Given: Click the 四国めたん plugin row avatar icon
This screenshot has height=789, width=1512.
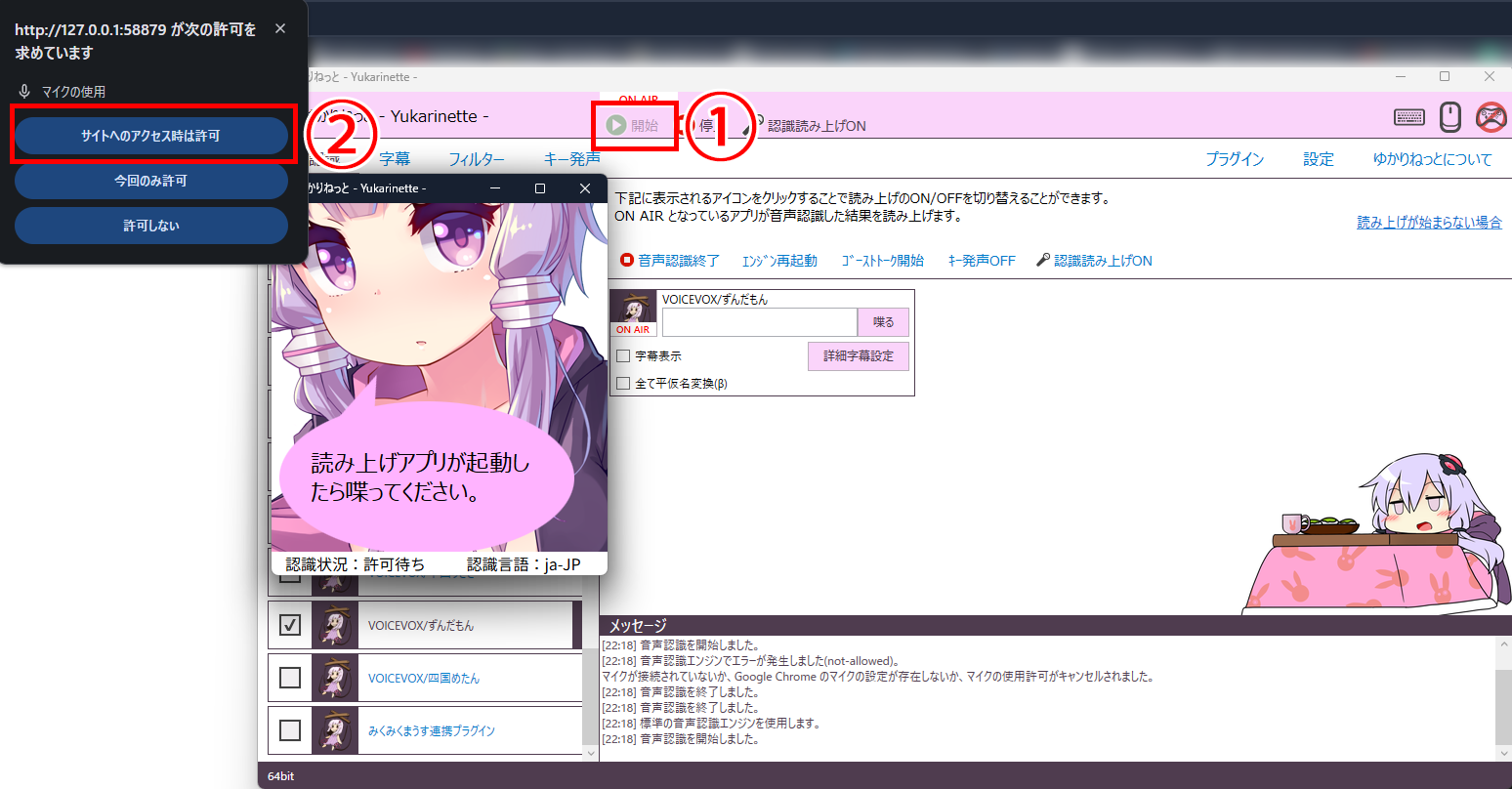Looking at the screenshot, I should 335,678.
